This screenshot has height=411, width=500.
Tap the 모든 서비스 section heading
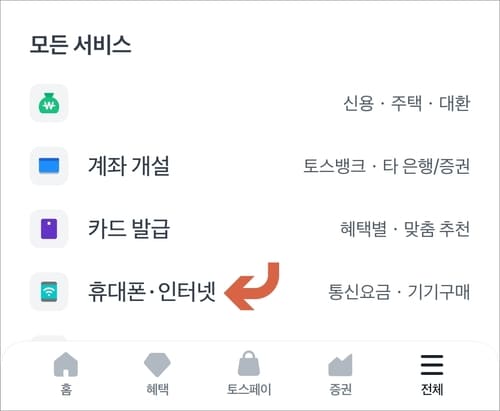80,45
